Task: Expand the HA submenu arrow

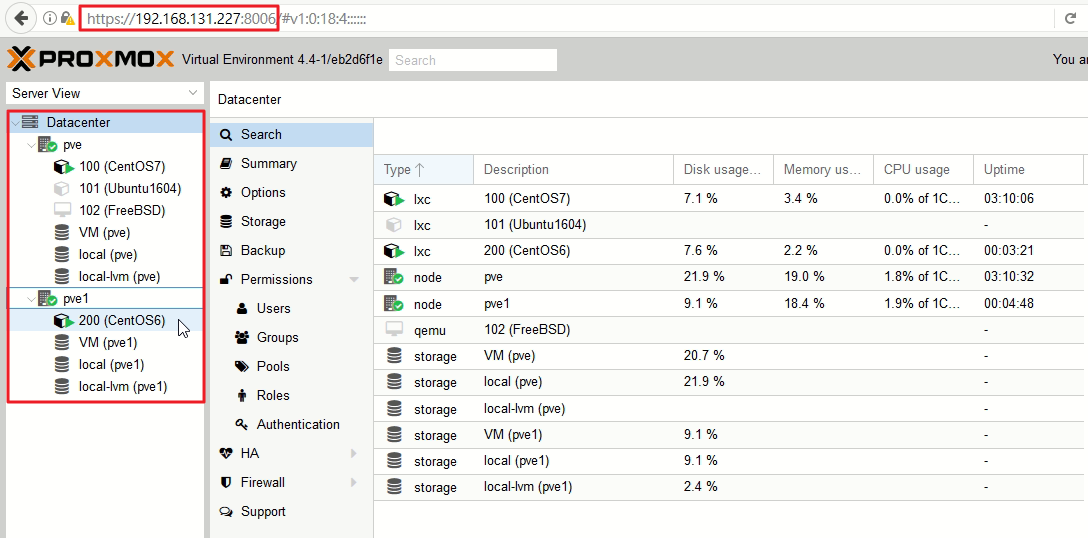Action: pyautogui.click(x=354, y=453)
